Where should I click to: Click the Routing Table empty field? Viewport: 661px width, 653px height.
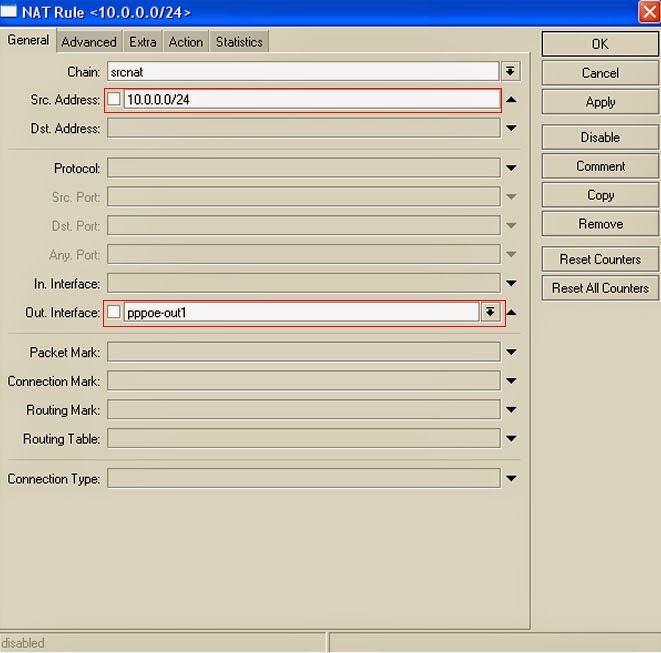pos(304,438)
